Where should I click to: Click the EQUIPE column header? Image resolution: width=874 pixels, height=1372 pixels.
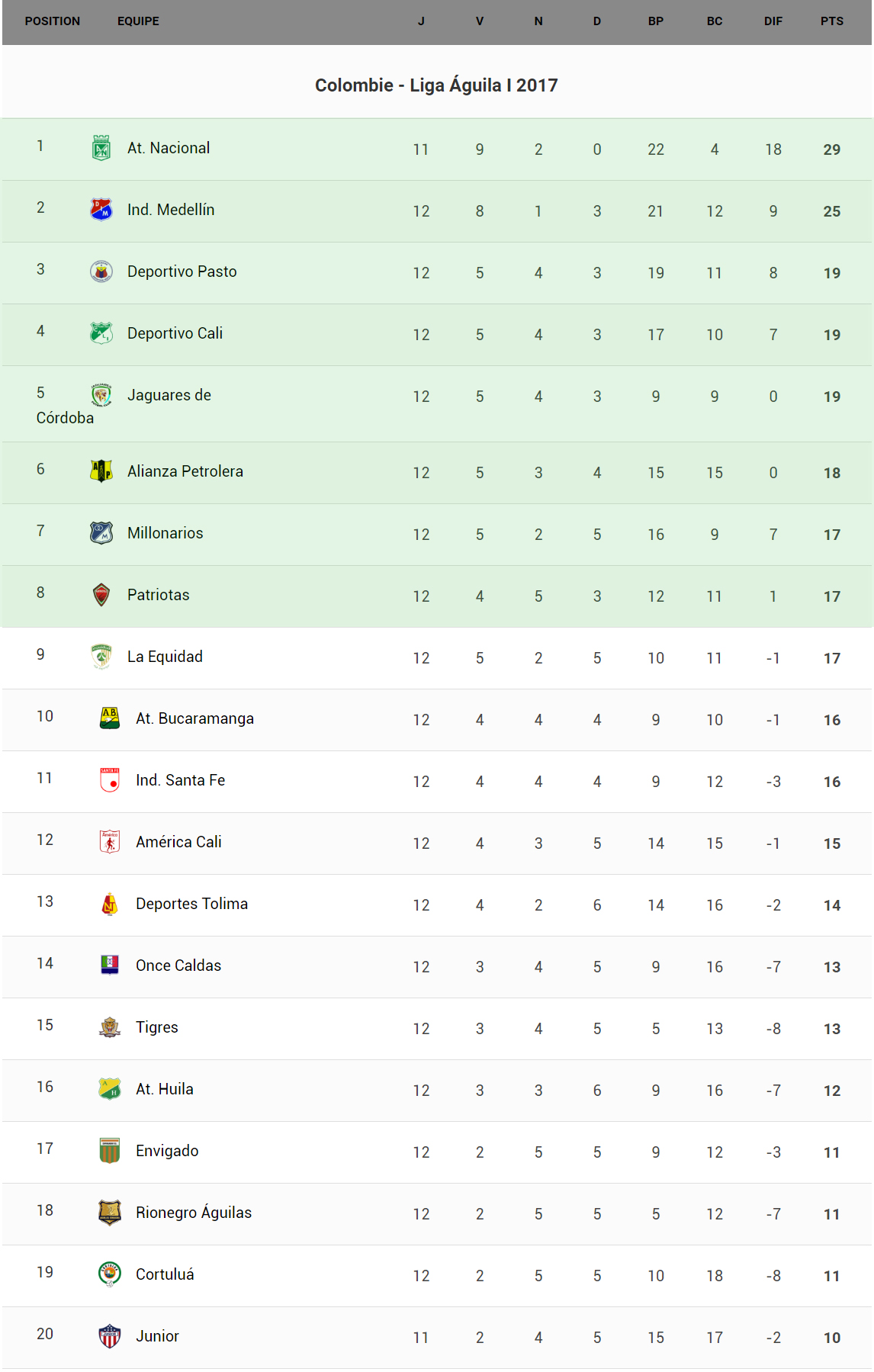[138, 21]
